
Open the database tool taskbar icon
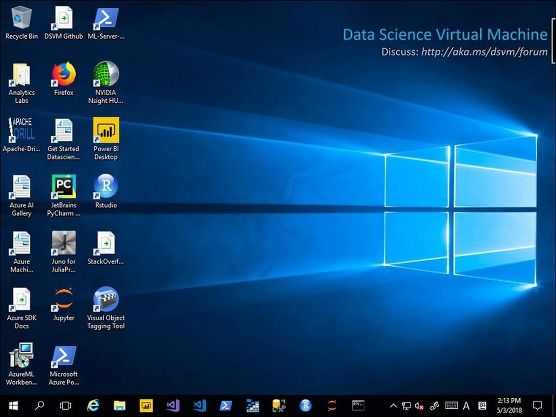(279, 405)
